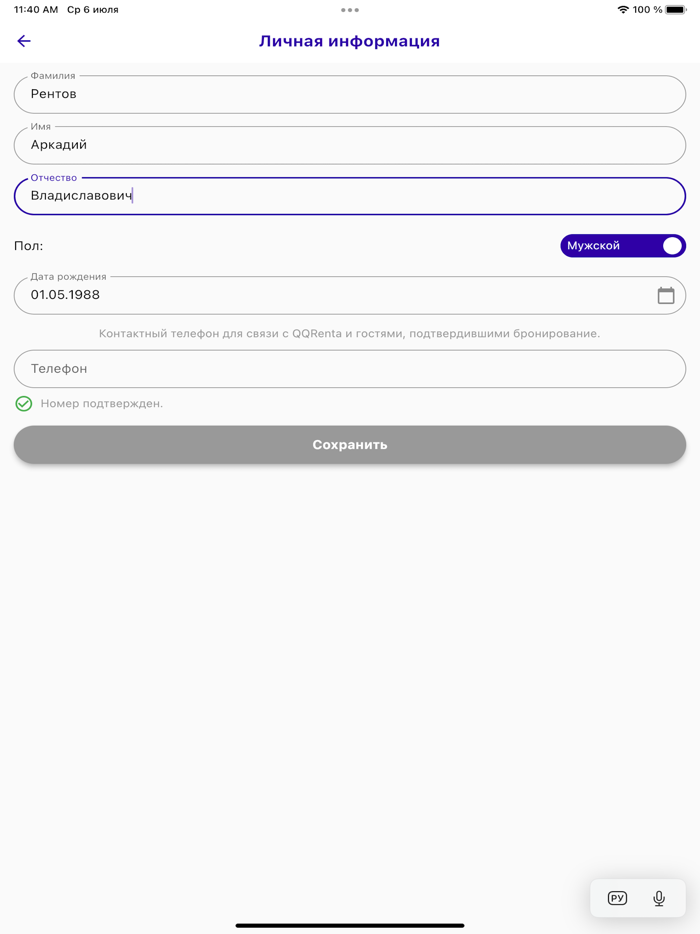Click the green verified checkmark icon
This screenshot has height=934, width=700.
click(23, 403)
